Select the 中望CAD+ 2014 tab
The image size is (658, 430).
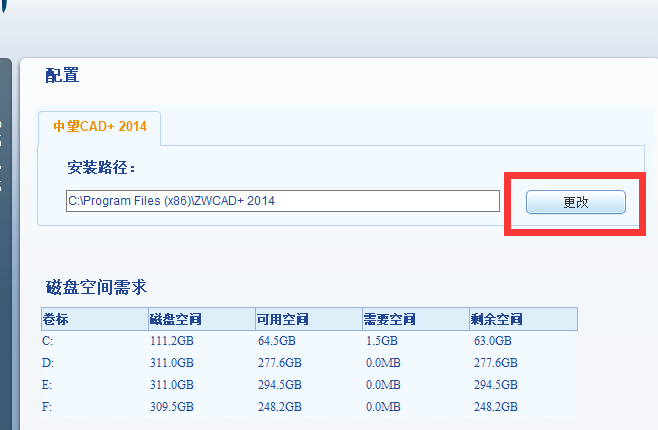99,127
